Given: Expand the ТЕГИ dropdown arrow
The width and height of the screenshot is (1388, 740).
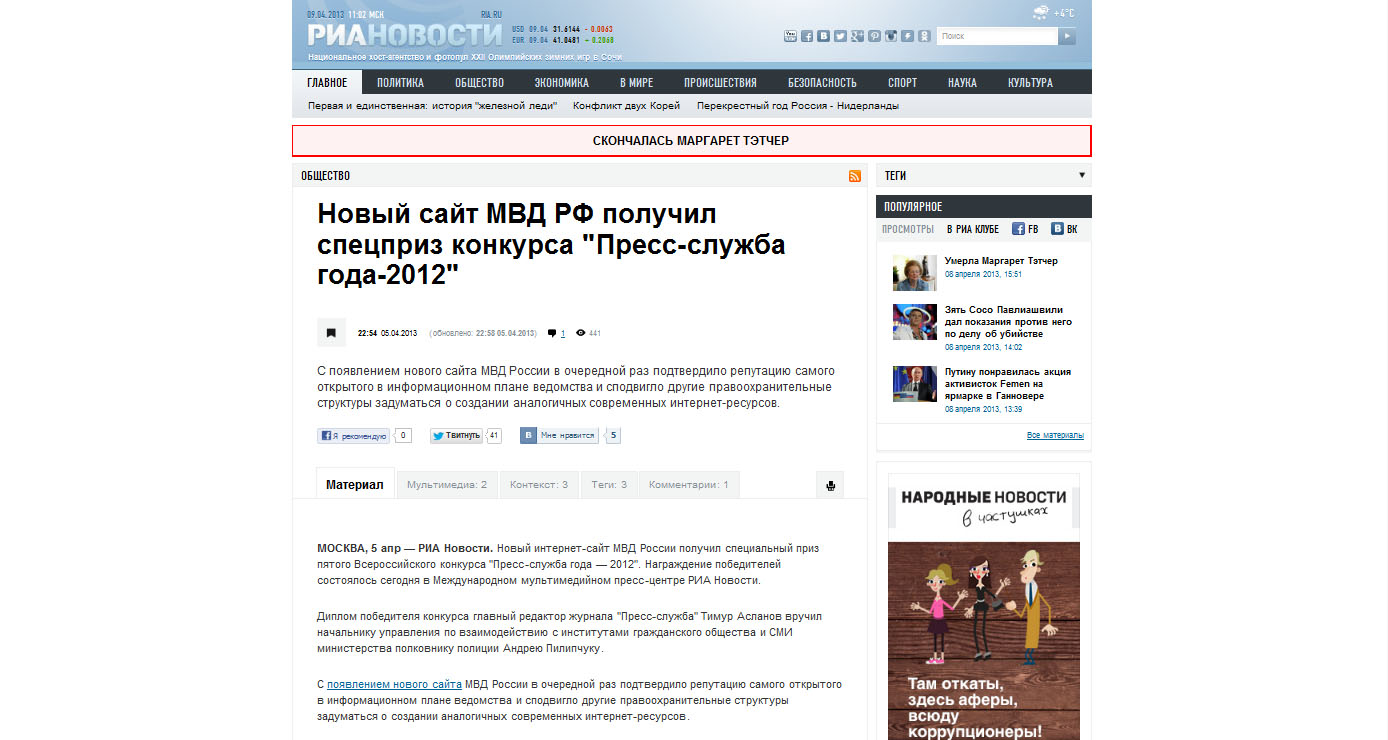Looking at the screenshot, I should [x=1082, y=175].
